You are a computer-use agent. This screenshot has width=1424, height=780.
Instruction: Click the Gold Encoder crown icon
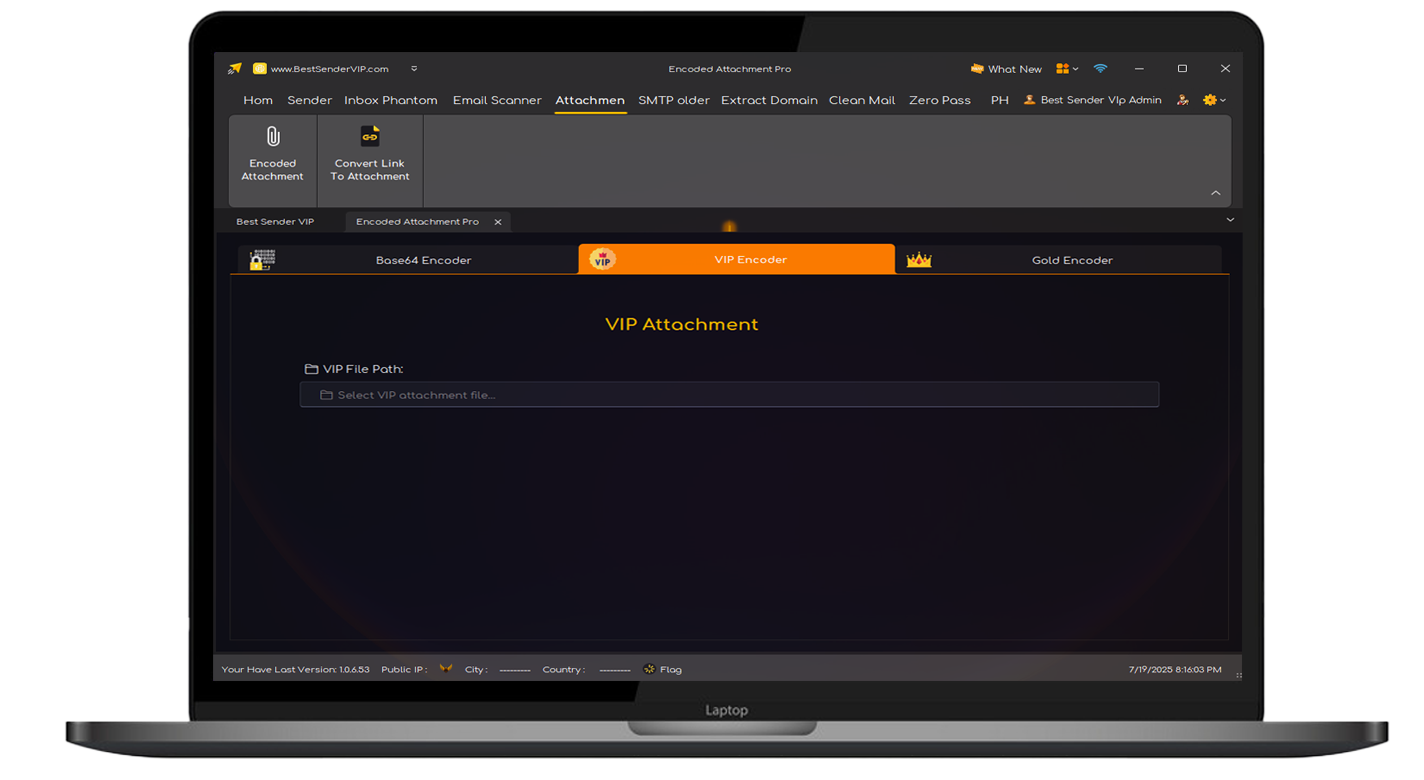(x=919, y=260)
